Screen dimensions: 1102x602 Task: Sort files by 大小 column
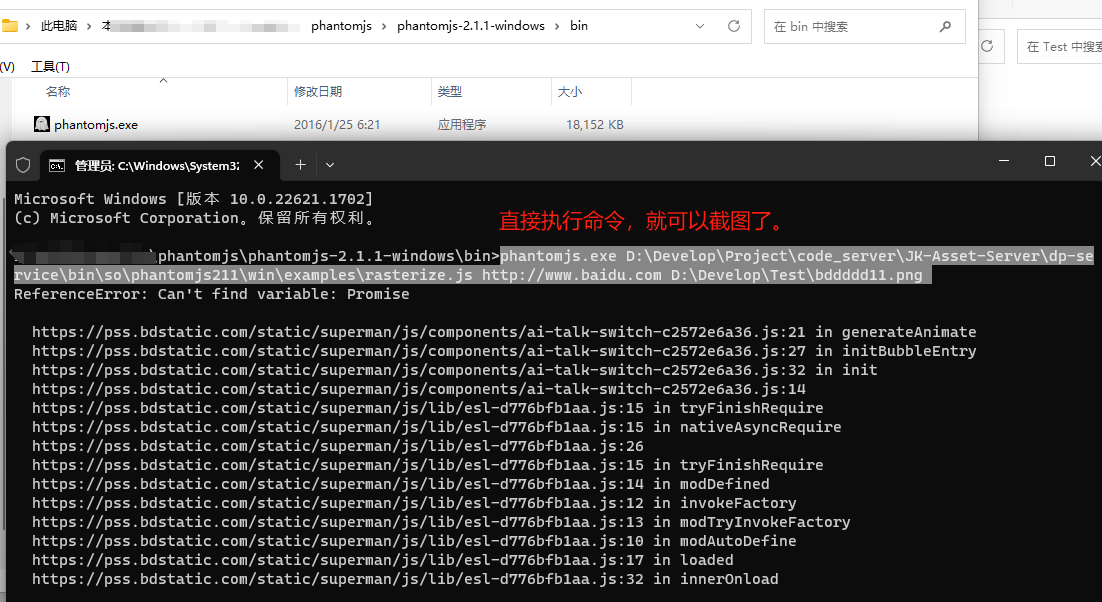tap(570, 91)
